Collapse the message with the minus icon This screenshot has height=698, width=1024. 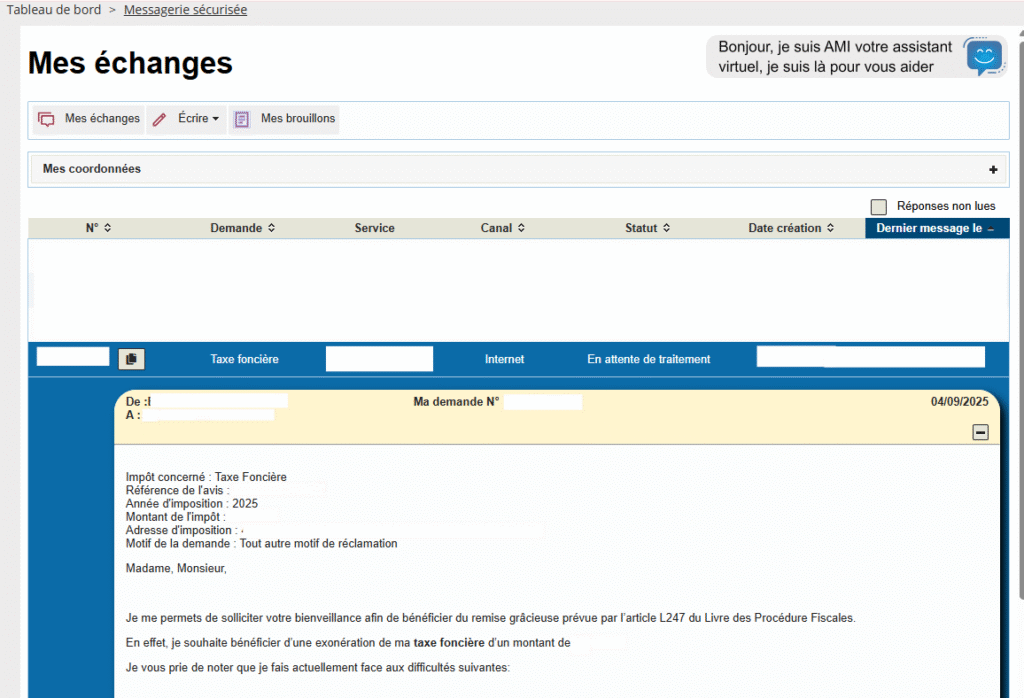pos(980,432)
